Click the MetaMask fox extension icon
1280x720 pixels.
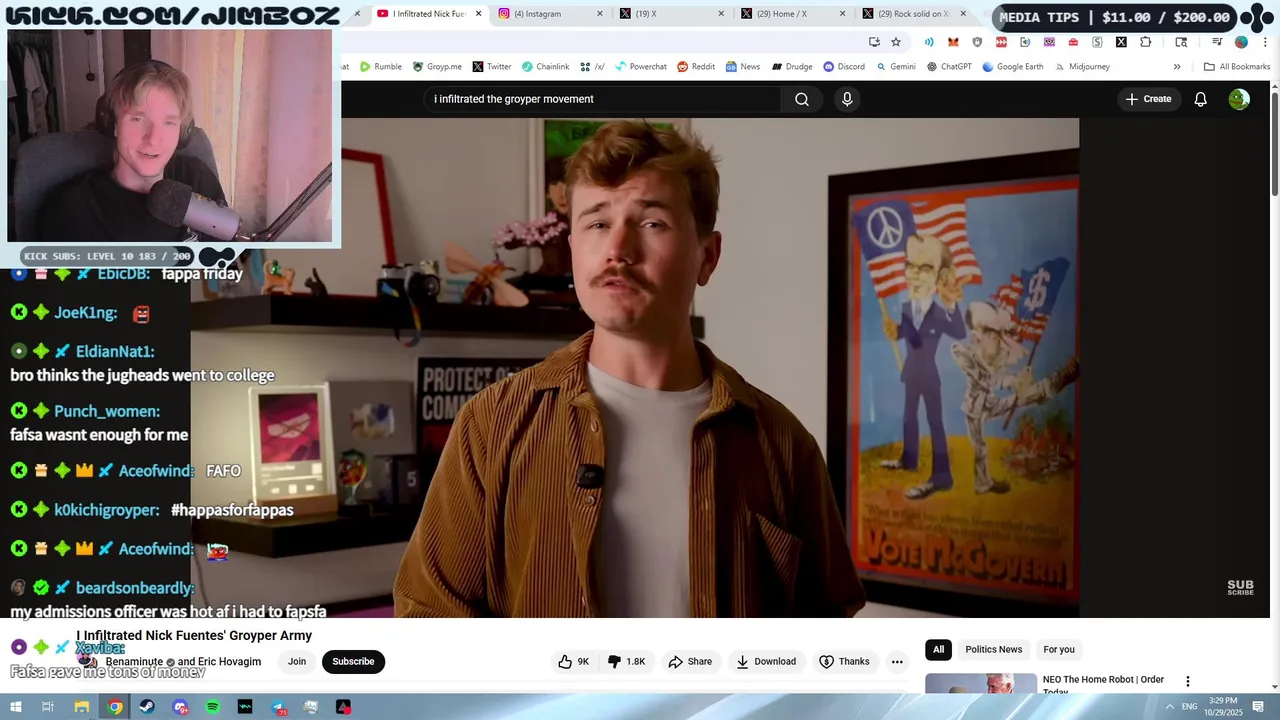pos(953,42)
